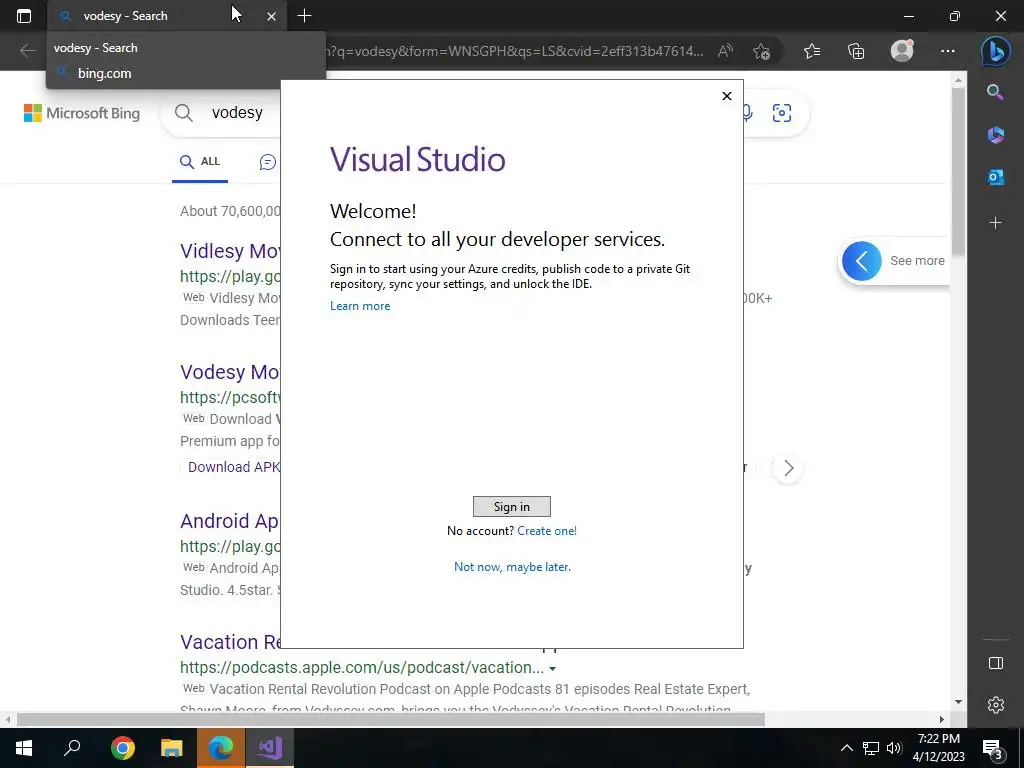Go back with Edge back arrow

(x=27, y=51)
